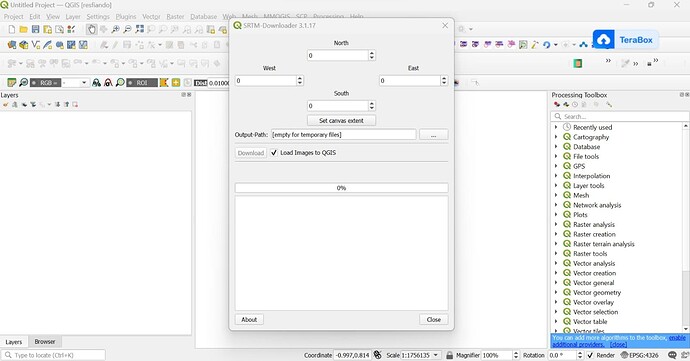Click the 0% download progress bar
This screenshot has height=361, width=690.
341,188
